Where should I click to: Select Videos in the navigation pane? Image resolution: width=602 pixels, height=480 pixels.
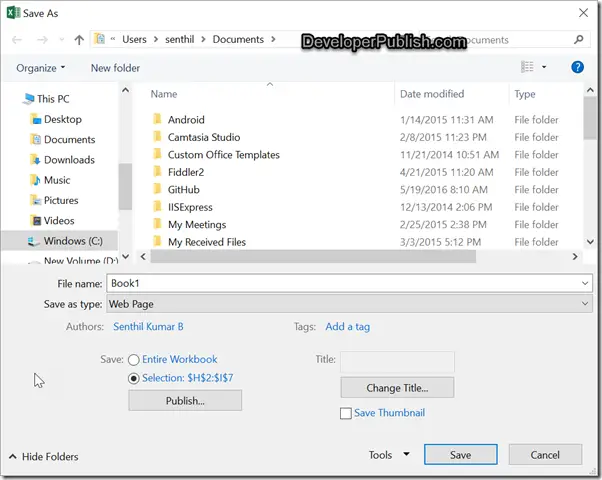coord(52,221)
